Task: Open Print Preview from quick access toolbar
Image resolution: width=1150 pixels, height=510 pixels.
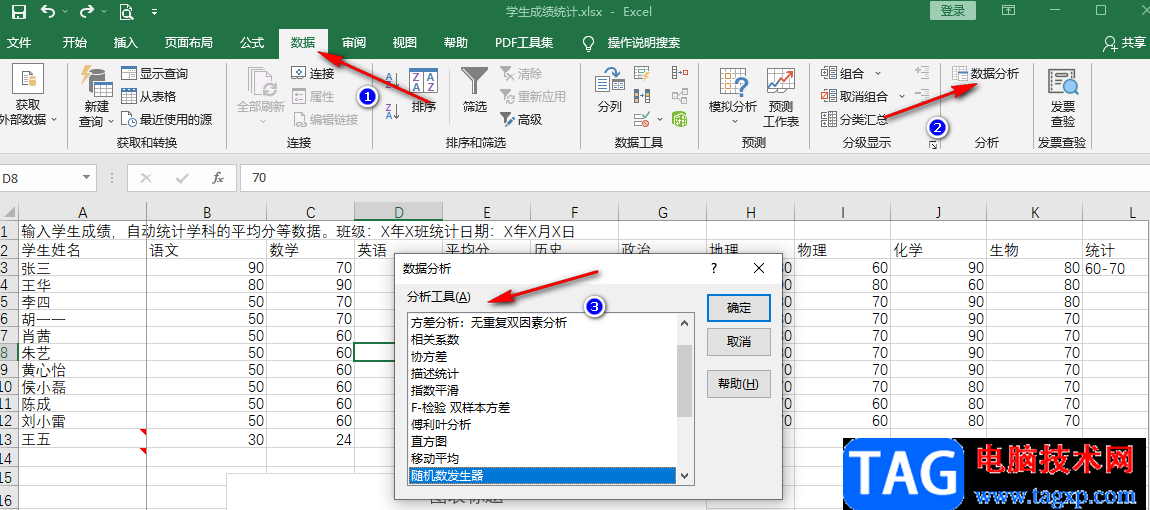Action: pyautogui.click(x=126, y=11)
